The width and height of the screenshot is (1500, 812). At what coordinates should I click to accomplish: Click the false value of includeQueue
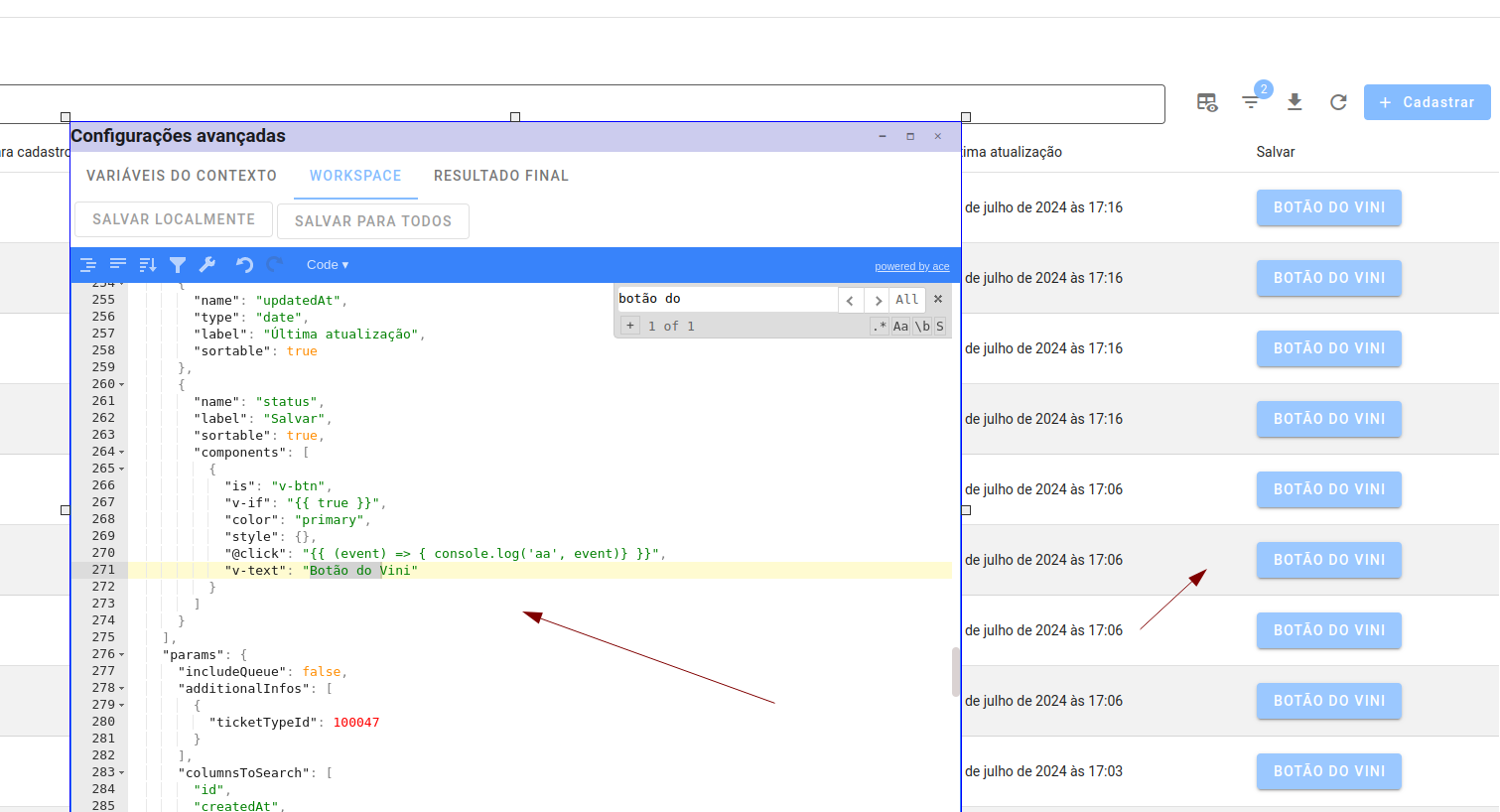point(322,672)
